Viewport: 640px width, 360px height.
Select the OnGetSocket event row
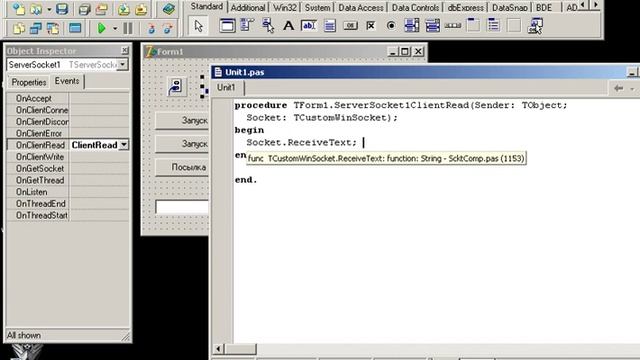pyautogui.click(x=68, y=169)
